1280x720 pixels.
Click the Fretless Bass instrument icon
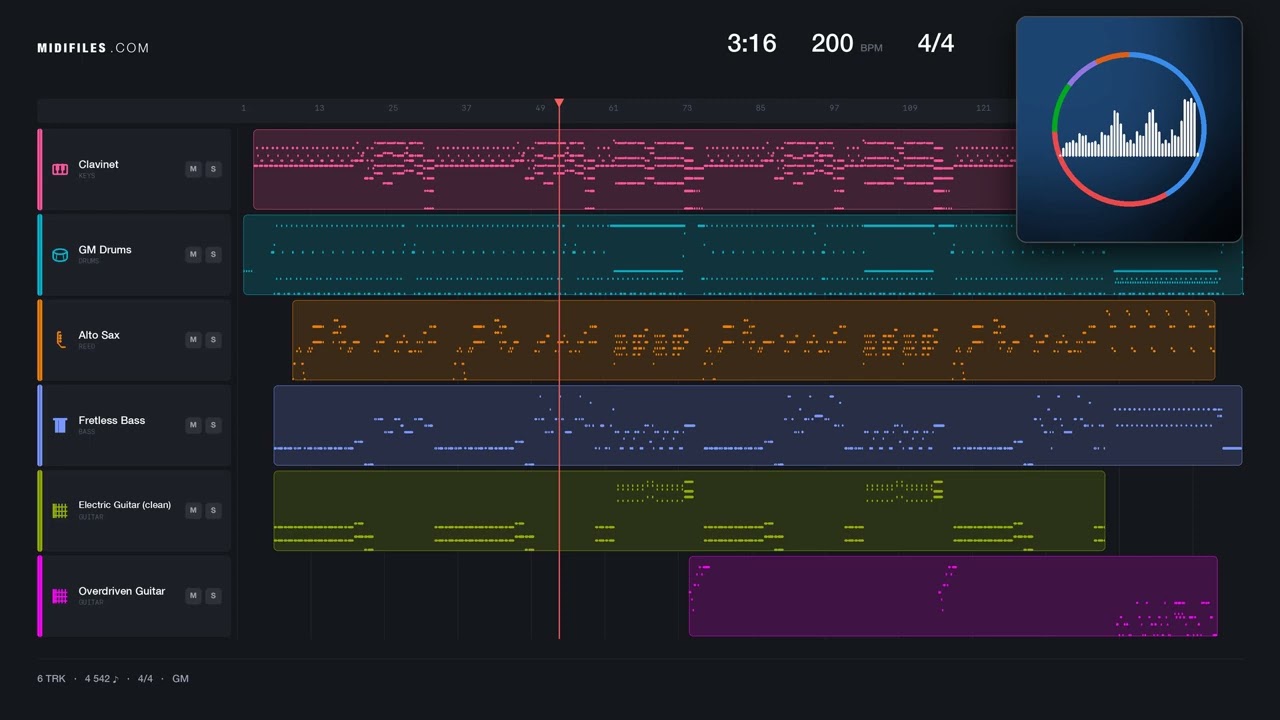point(60,425)
